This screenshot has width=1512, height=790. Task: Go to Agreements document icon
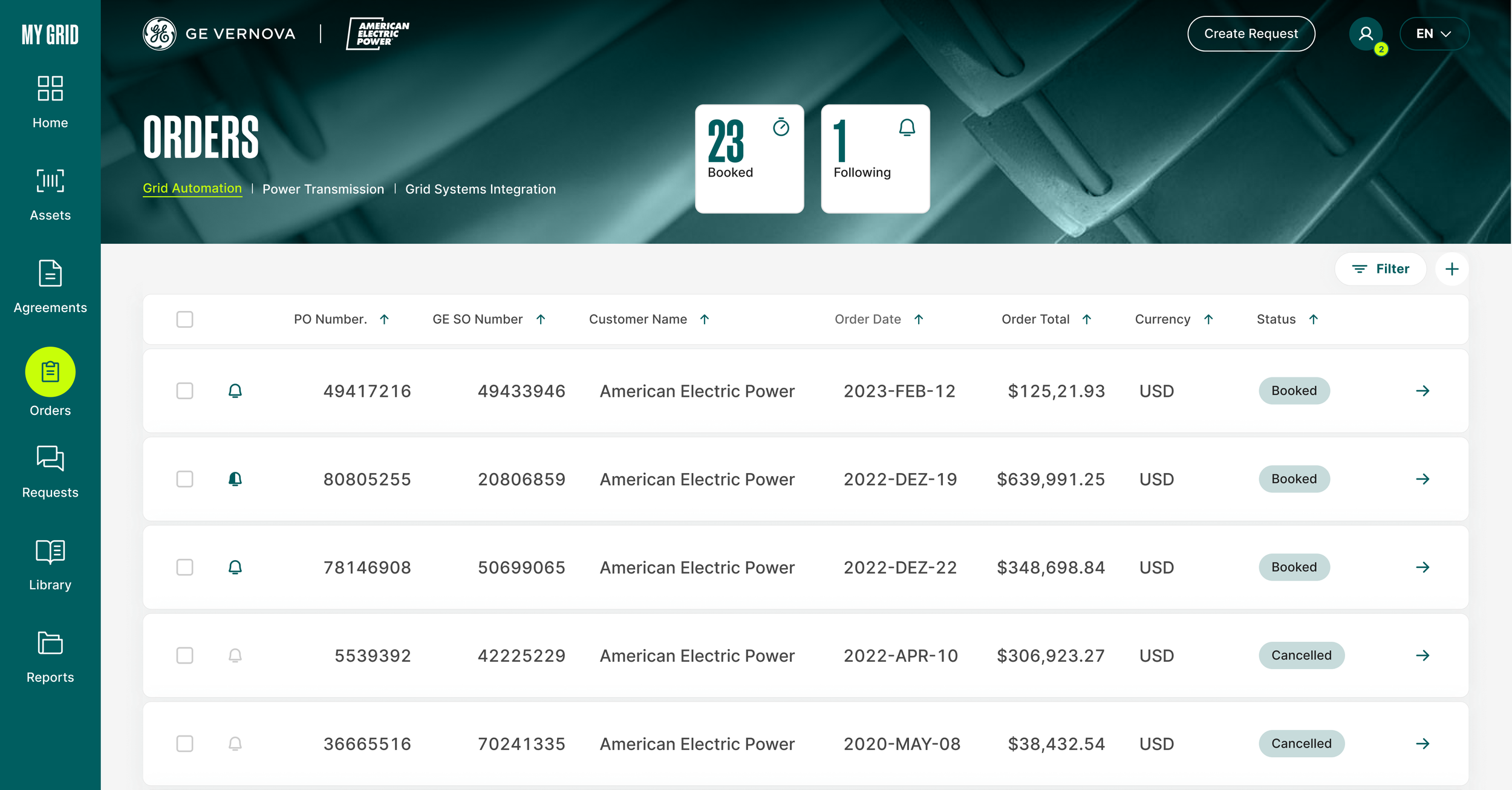click(50, 273)
